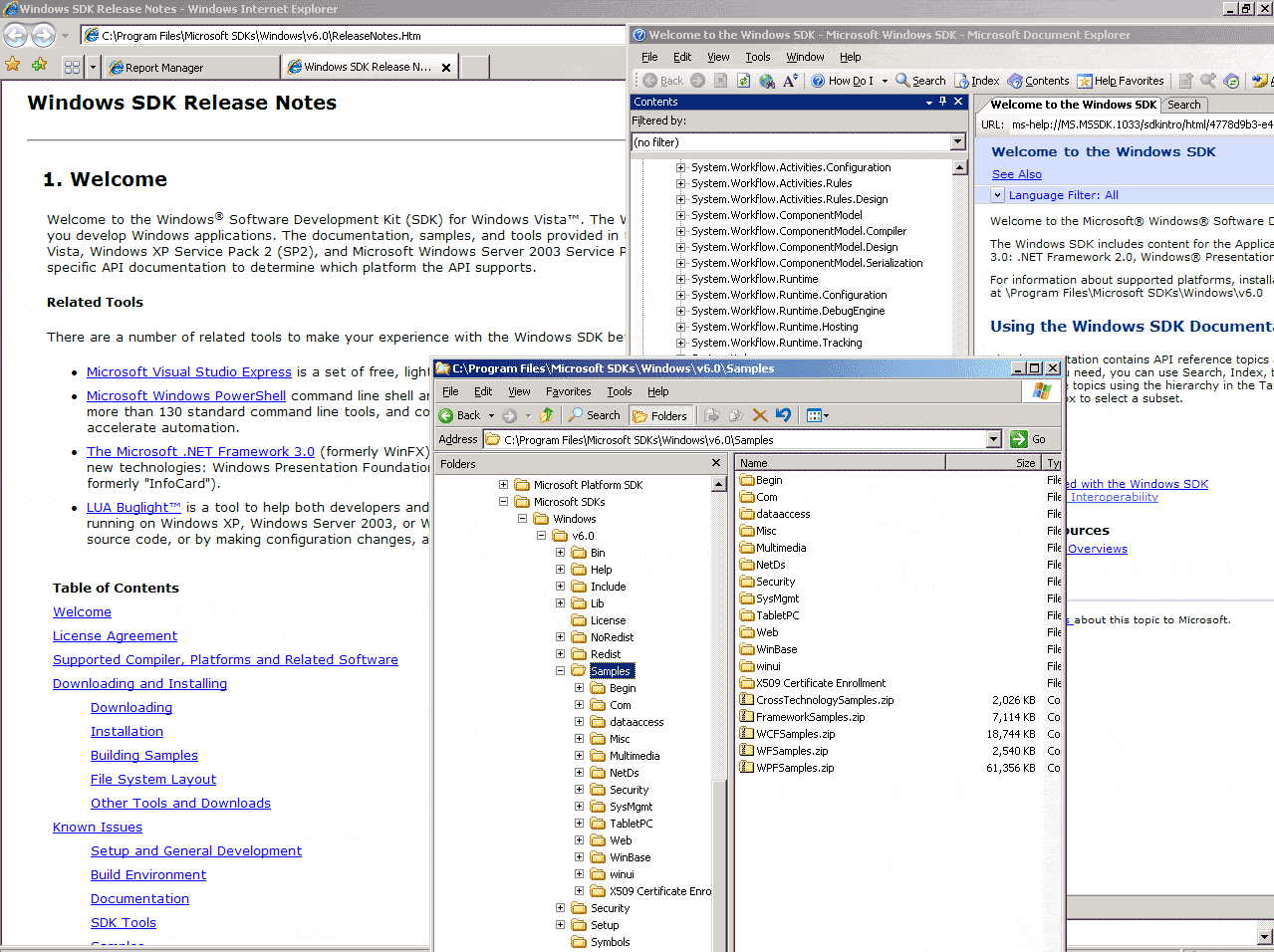The height and width of the screenshot is (952, 1274).
Task: Click the Folders tree scrollbar up arrow
Action: tap(719, 484)
